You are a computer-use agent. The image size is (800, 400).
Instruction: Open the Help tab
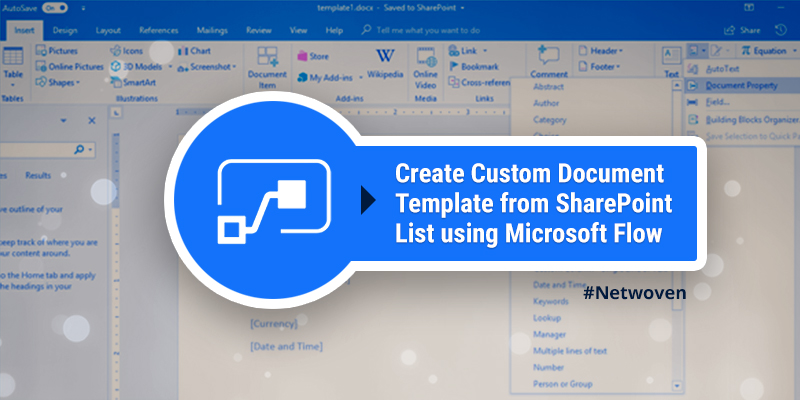coord(334,31)
